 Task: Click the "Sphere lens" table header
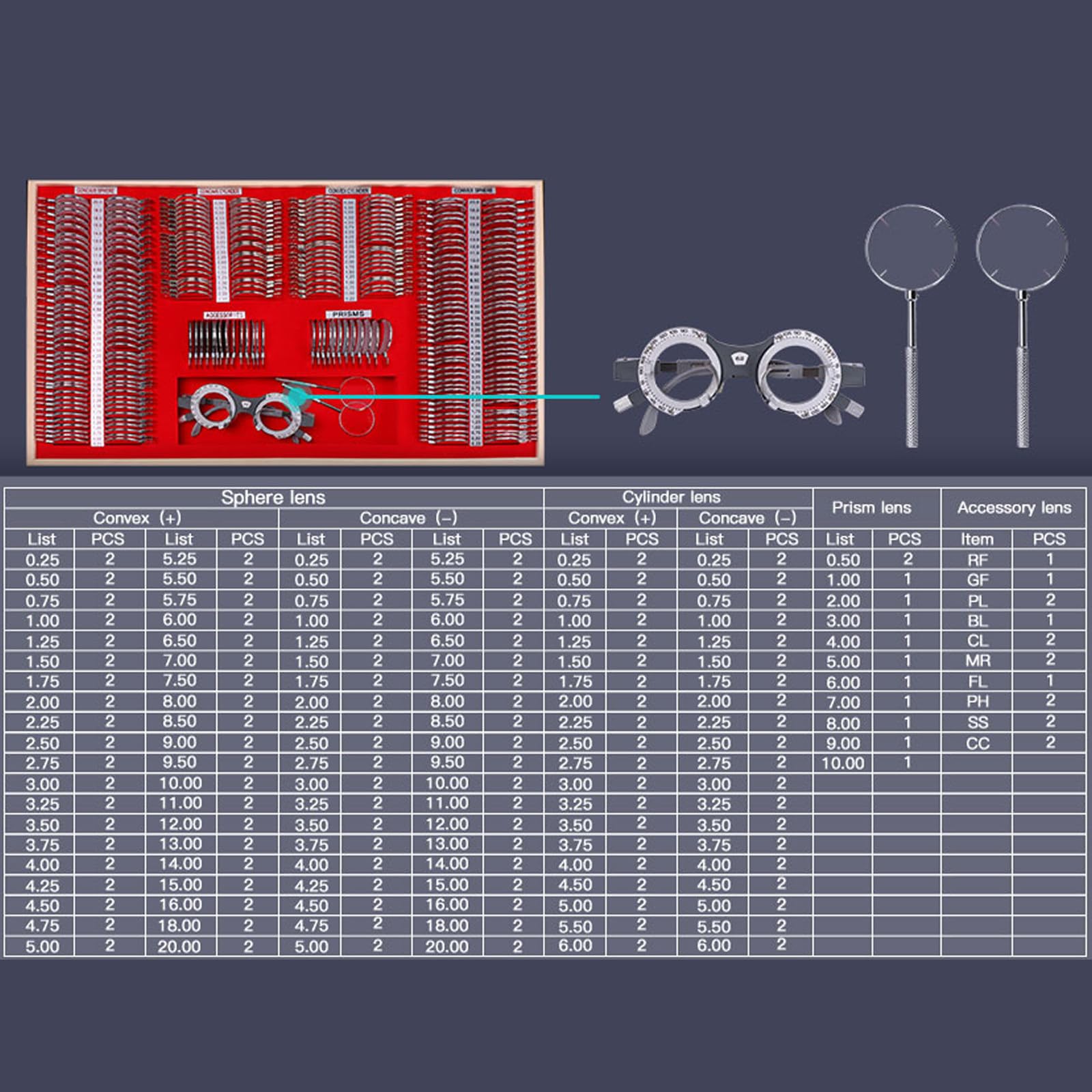tap(273, 498)
